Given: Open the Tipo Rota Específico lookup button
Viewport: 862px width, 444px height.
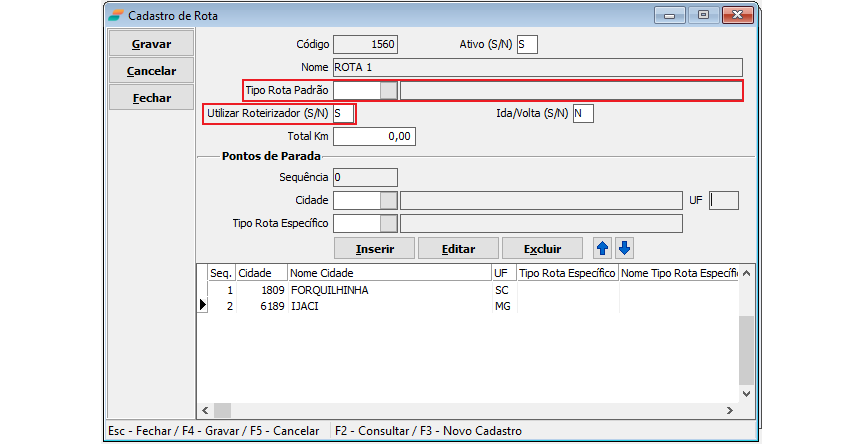Looking at the screenshot, I should (389, 223).
